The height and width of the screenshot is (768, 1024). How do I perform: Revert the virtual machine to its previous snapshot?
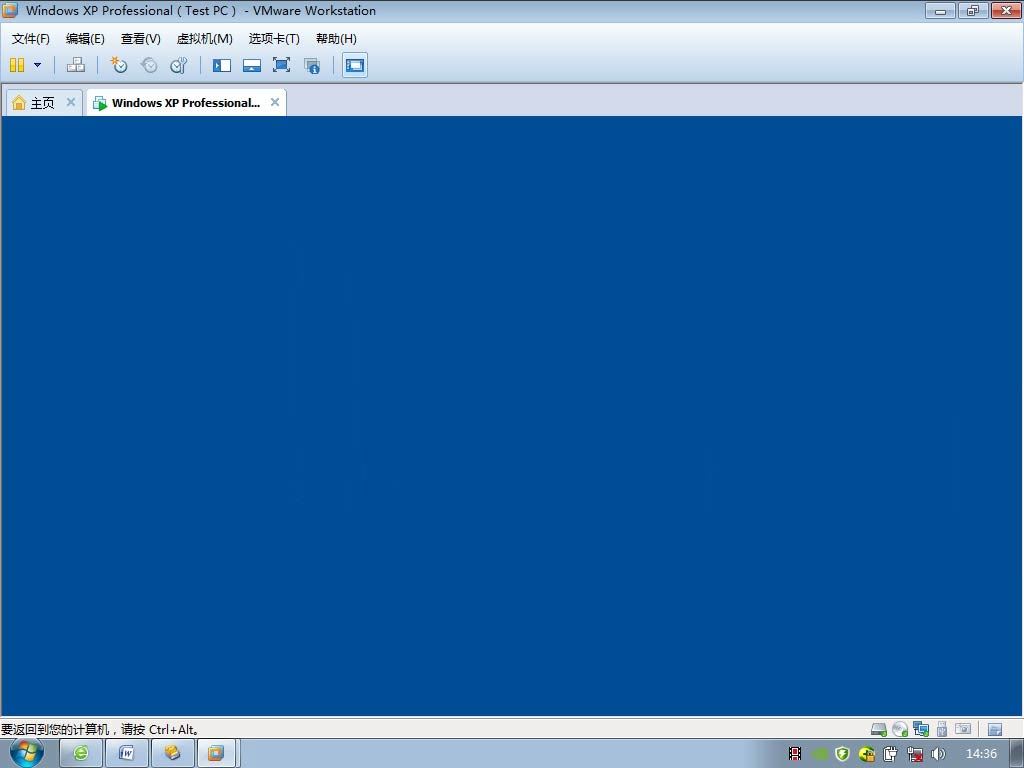click(149, 65)
